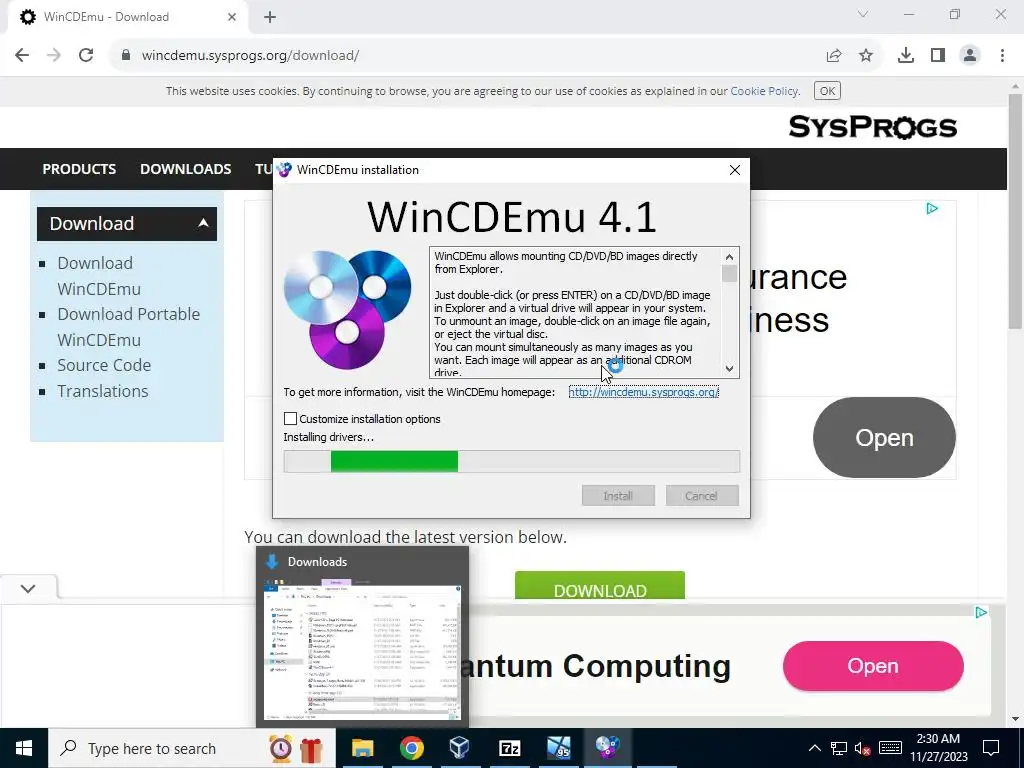Enable Customize installation options checkbox

[x=291, y=419]
